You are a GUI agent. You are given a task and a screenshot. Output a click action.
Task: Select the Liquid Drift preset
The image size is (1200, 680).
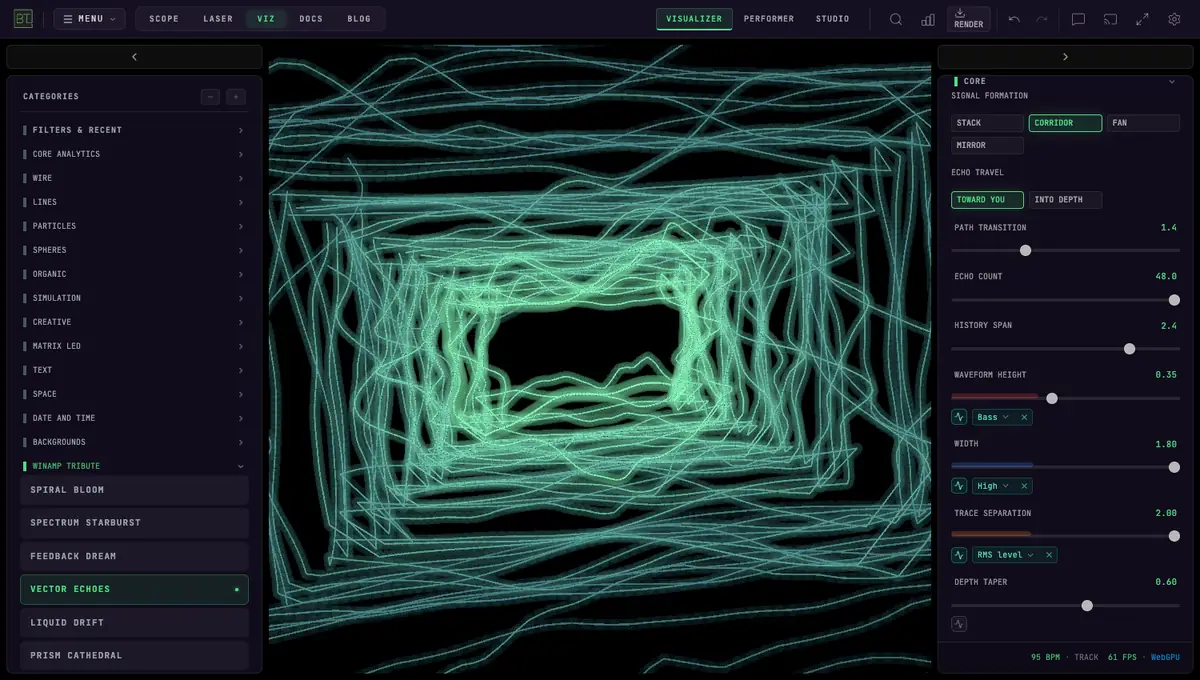pos(134,622)
